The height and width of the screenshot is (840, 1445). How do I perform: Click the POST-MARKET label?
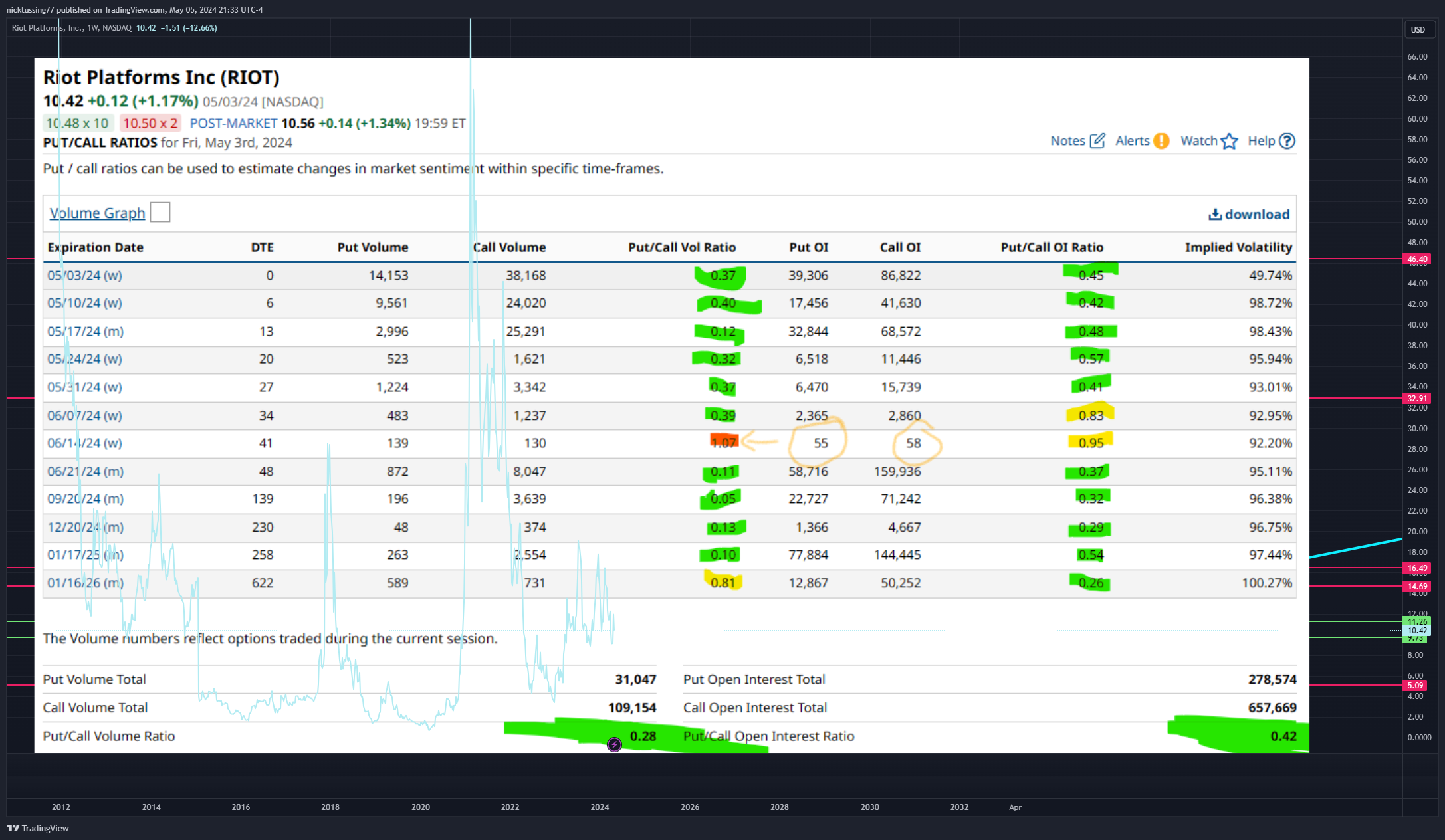click(x=233, y=123)
